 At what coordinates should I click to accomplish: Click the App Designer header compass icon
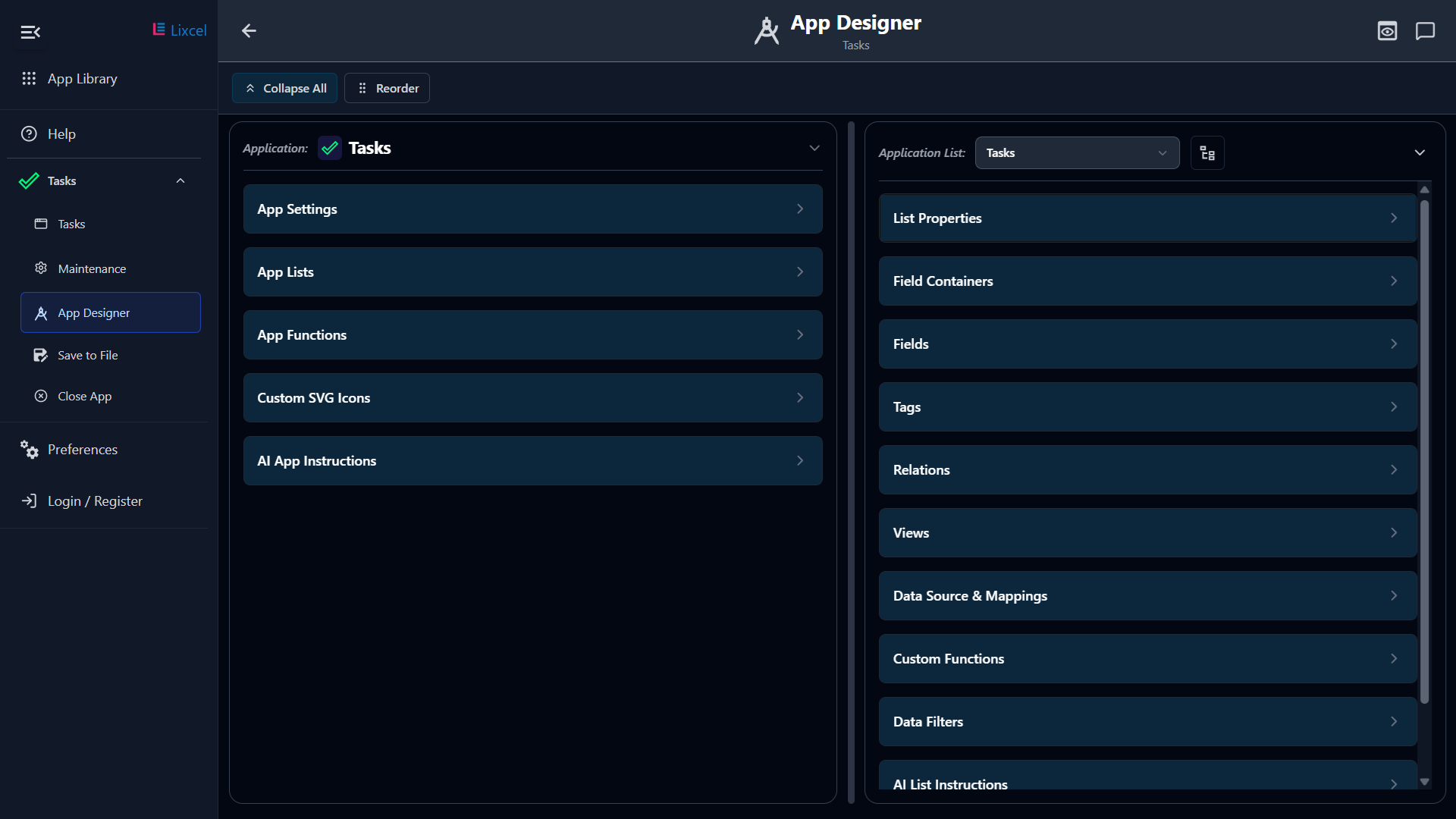(767, 31)
